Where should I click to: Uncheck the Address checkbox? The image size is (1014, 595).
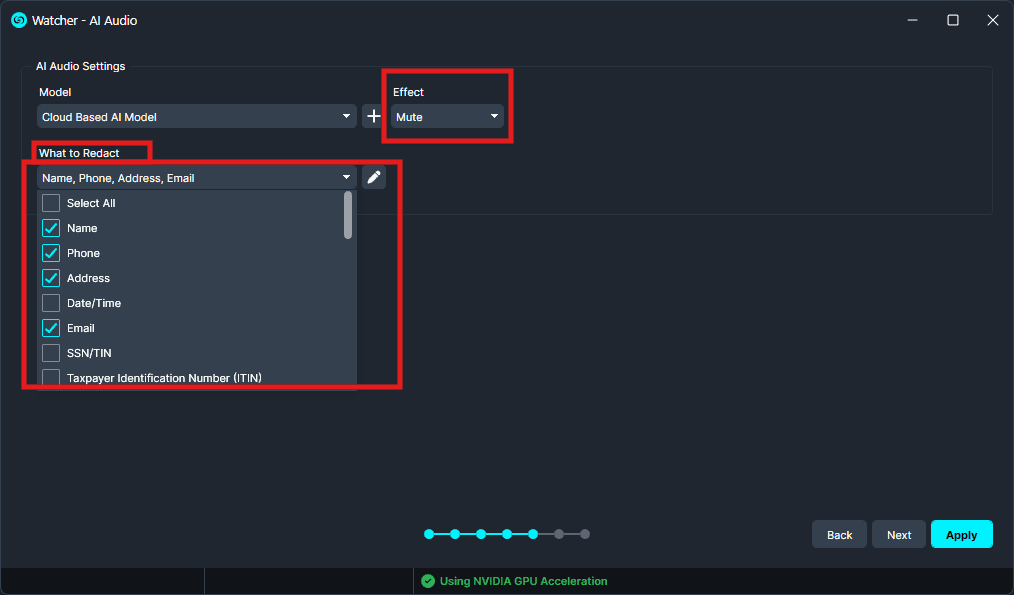51,278
